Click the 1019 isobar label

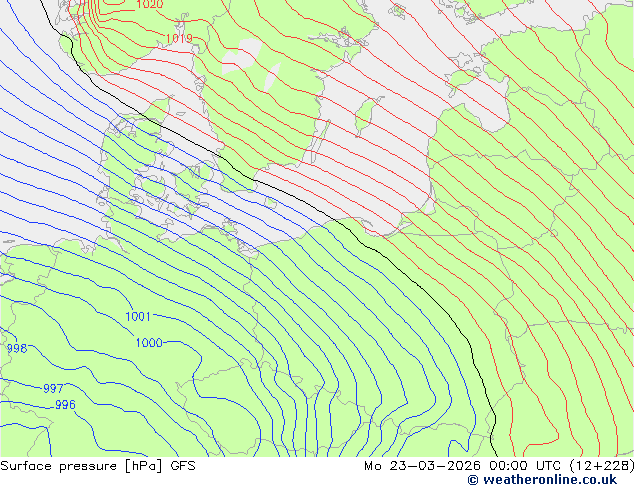pyautogui.click(x=179, y=38)
